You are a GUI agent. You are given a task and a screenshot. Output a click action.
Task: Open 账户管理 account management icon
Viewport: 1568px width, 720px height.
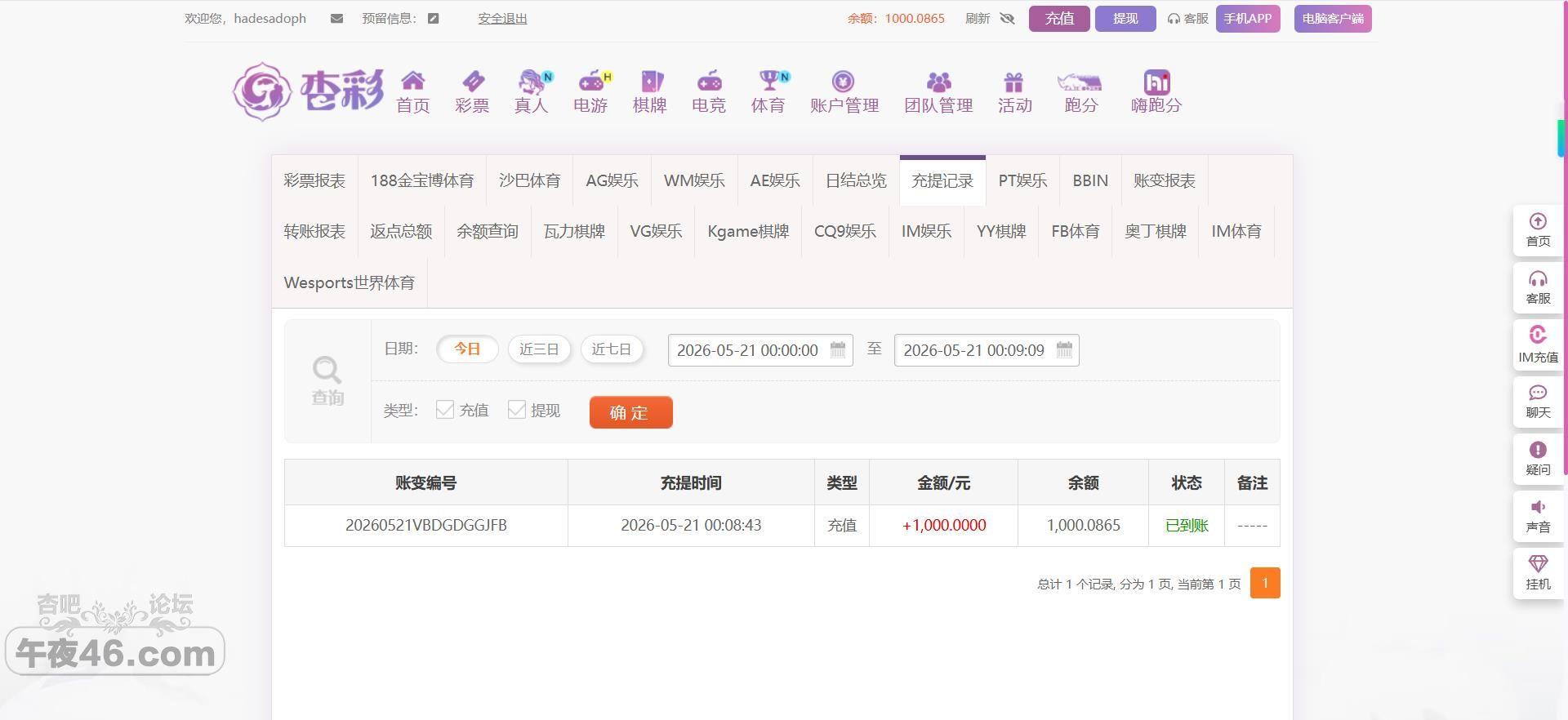click(x=843, y=81)
